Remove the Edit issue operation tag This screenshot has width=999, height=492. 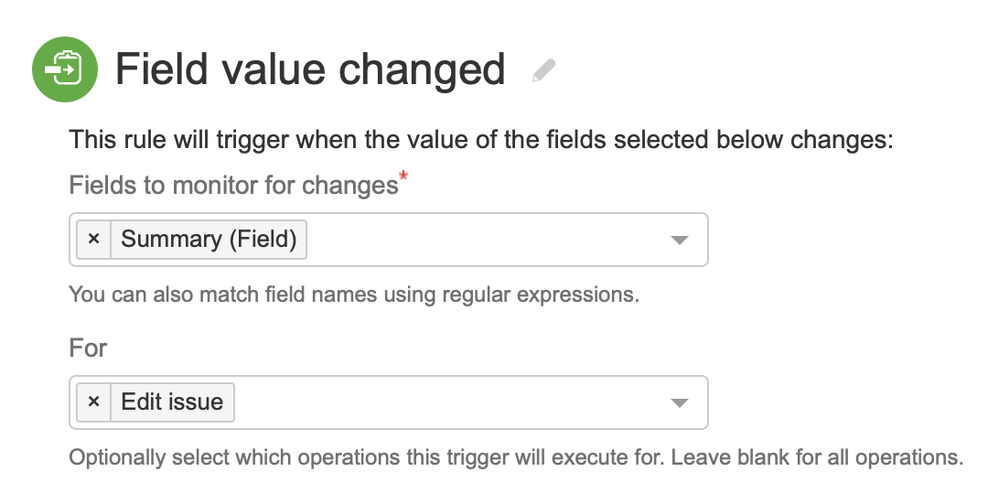(94, 402)
